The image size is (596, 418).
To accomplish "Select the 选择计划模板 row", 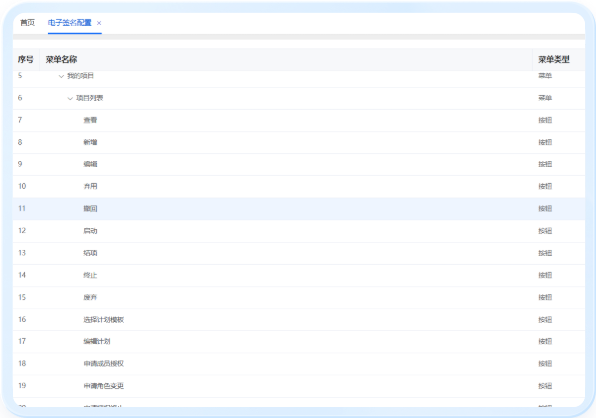I will coord(299,320).
